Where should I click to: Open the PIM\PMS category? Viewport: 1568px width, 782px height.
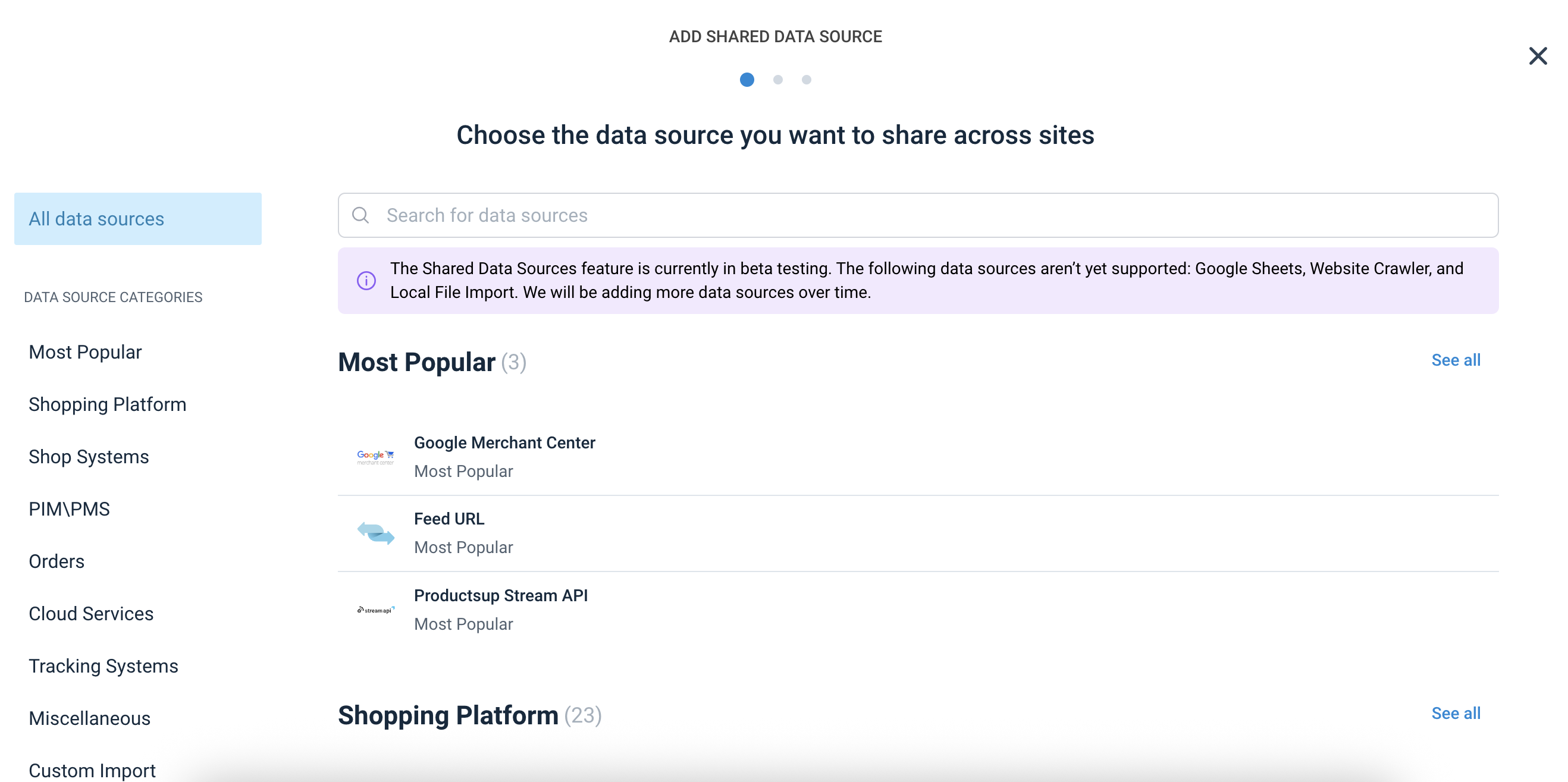[x=69, y=509]
